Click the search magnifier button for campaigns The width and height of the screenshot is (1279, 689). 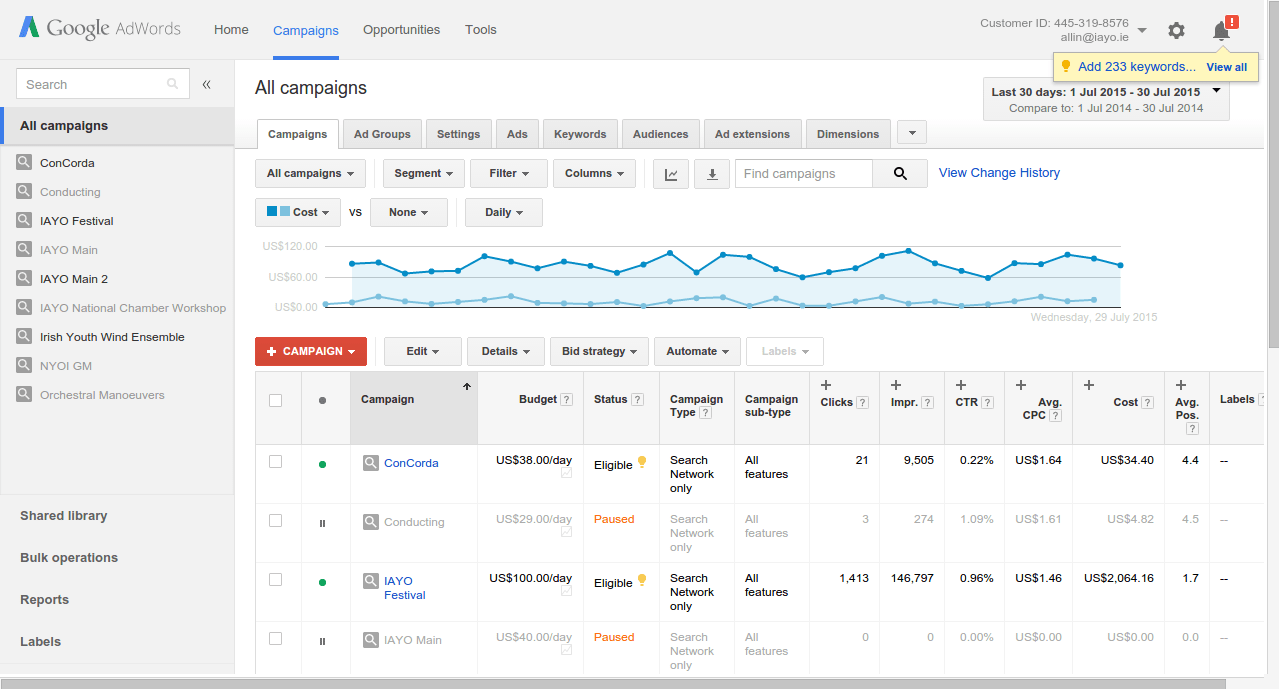pos(900,174)
